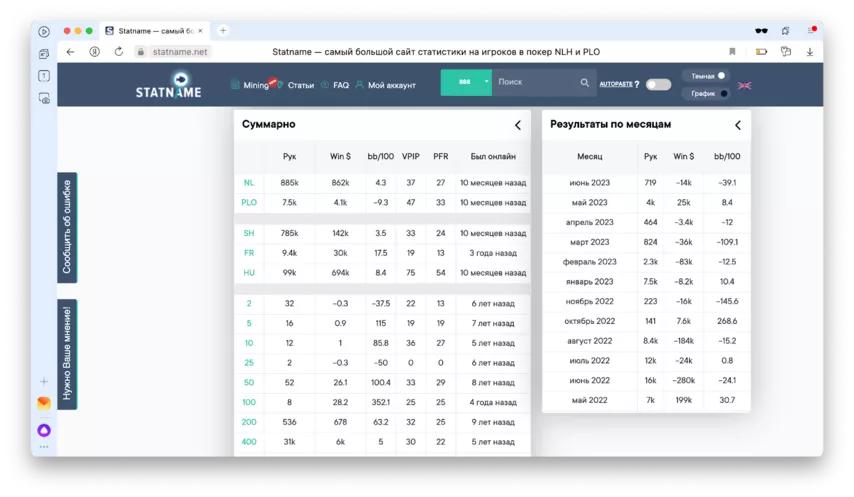Screen dimensions: 854x497
Task: Click the search magnifier icon
Action: pyautogui.click(x=585, y=83)
